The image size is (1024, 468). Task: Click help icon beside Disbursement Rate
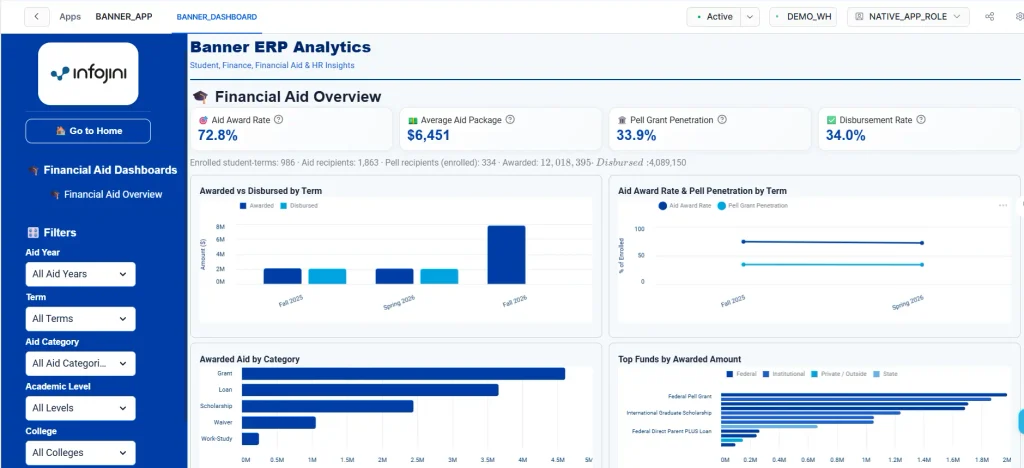click(921, 119)
